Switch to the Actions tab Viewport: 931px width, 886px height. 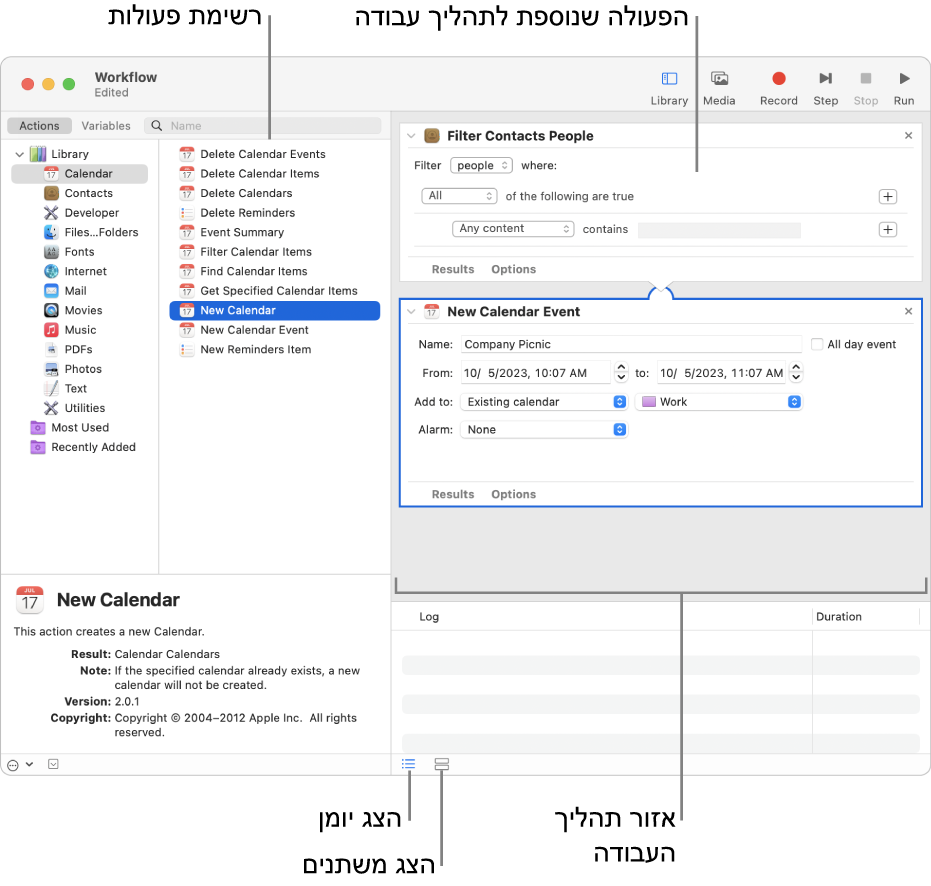(x=39, y=126)
